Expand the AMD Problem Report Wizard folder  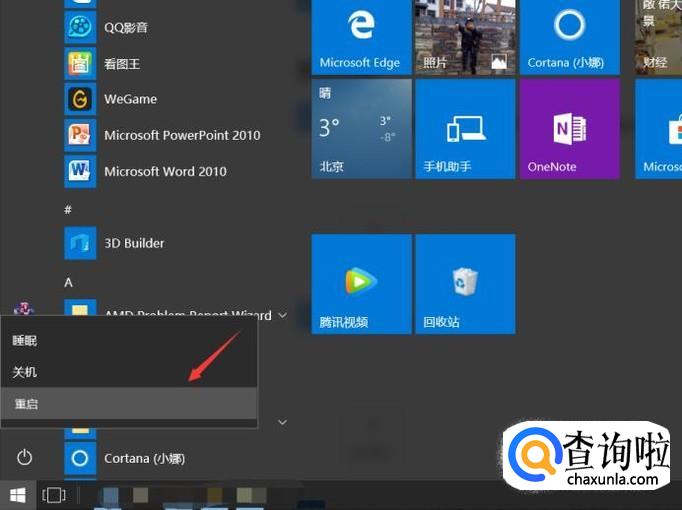pyautogui.click(x=282, y=315)
